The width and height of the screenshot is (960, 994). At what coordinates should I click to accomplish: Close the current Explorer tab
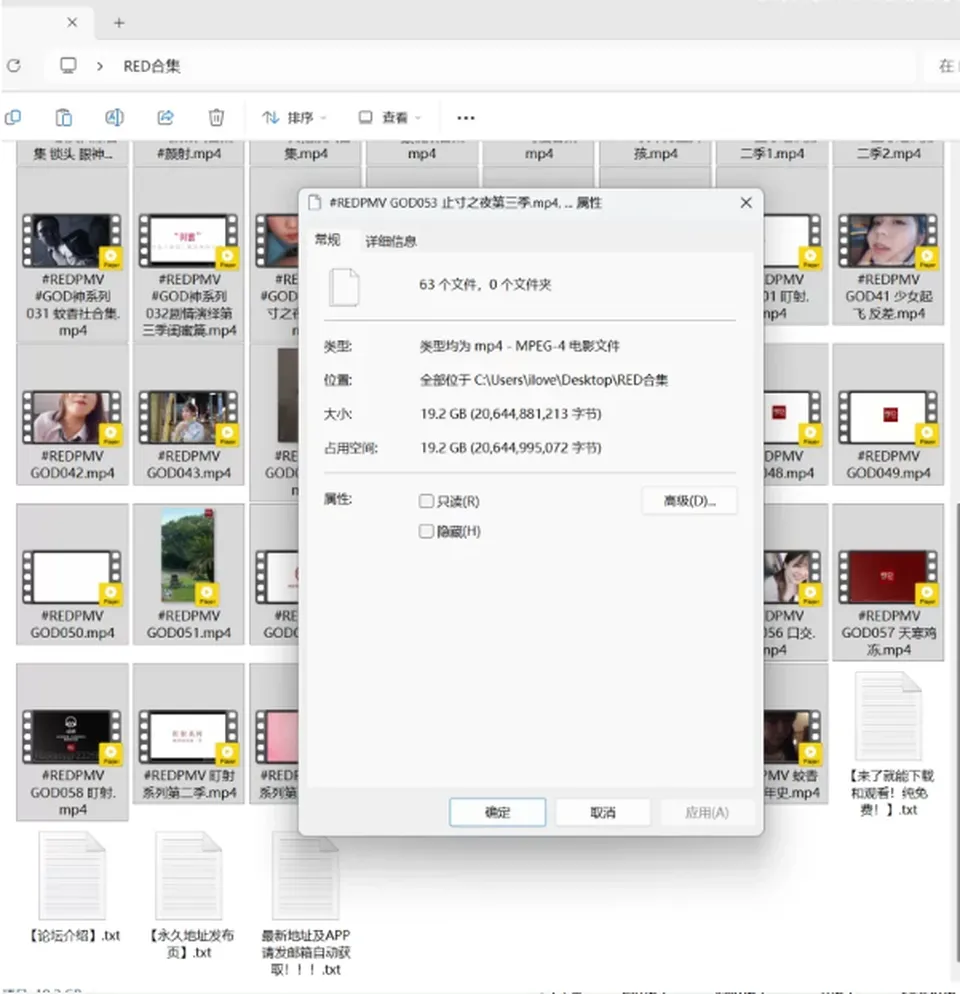(x=72, y=22)
